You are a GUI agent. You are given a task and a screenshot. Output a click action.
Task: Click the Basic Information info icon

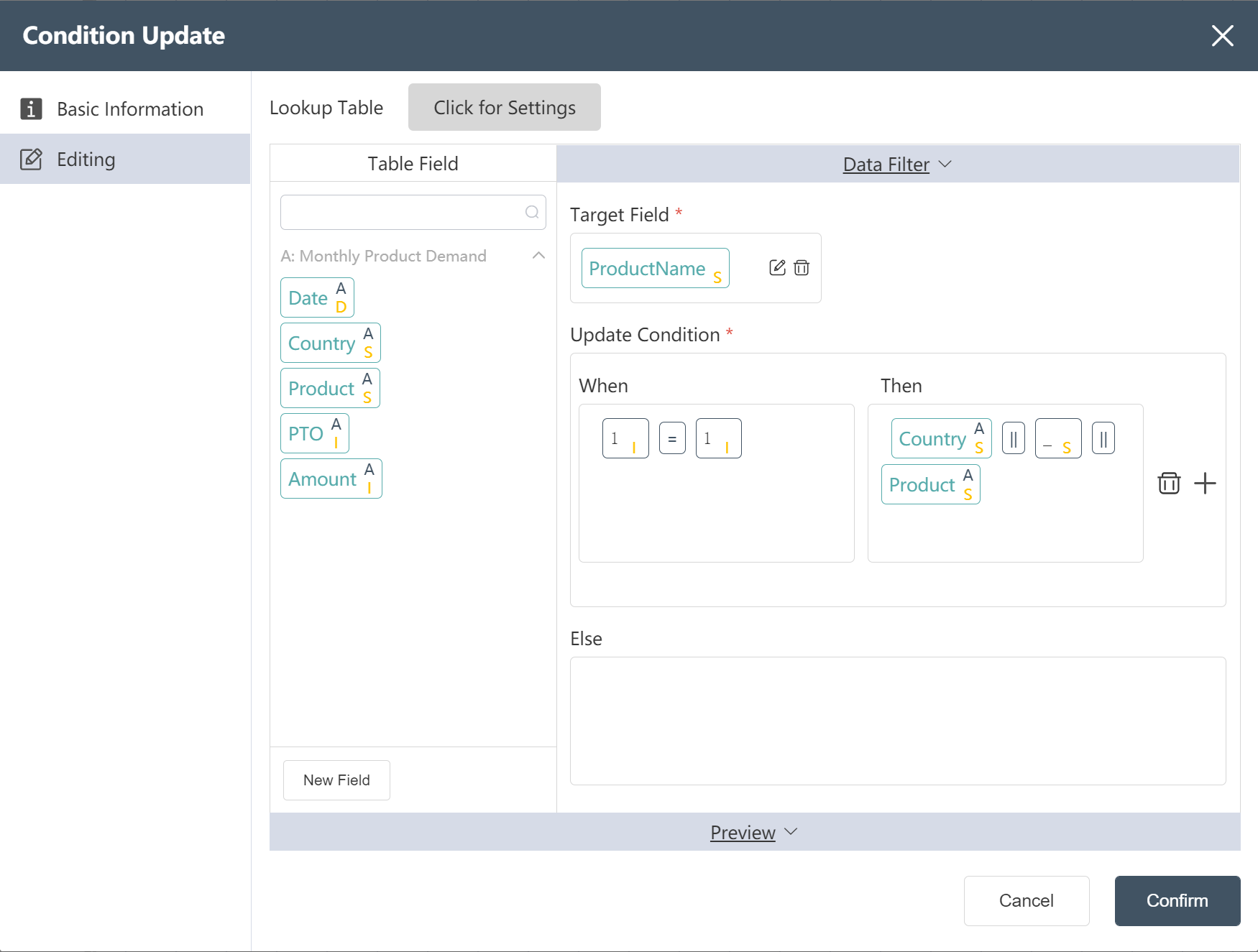tap(31, 109)
